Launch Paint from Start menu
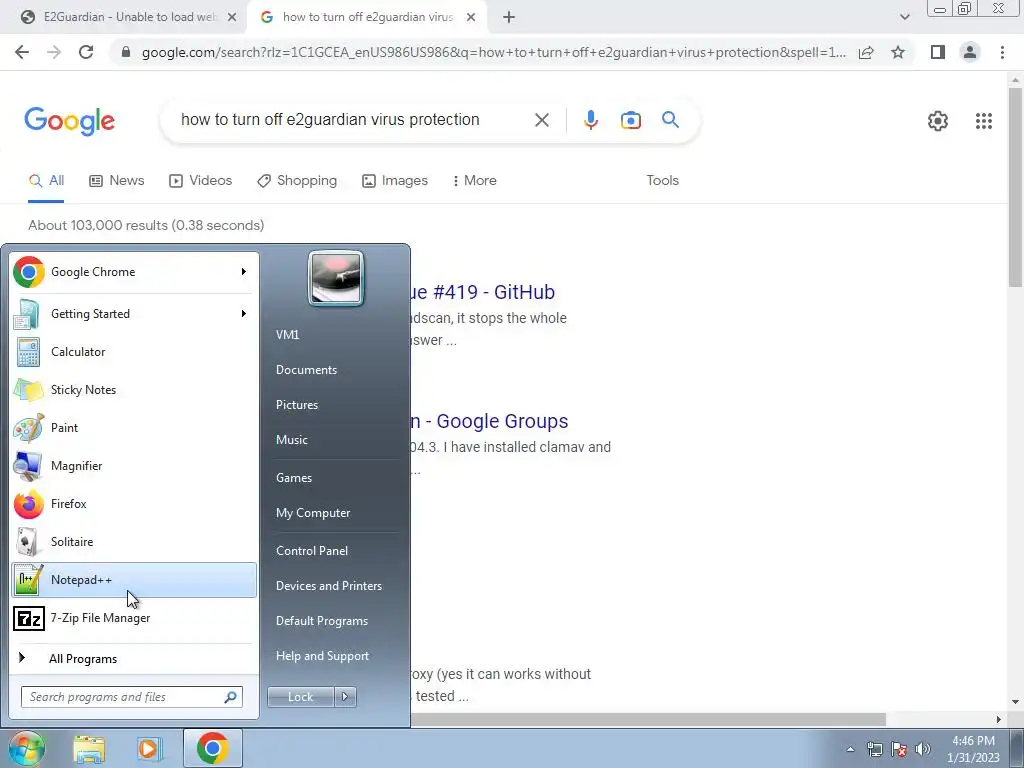Image resolution: width=1024 pixels, height=768 pixels. [x=134, y=428]
